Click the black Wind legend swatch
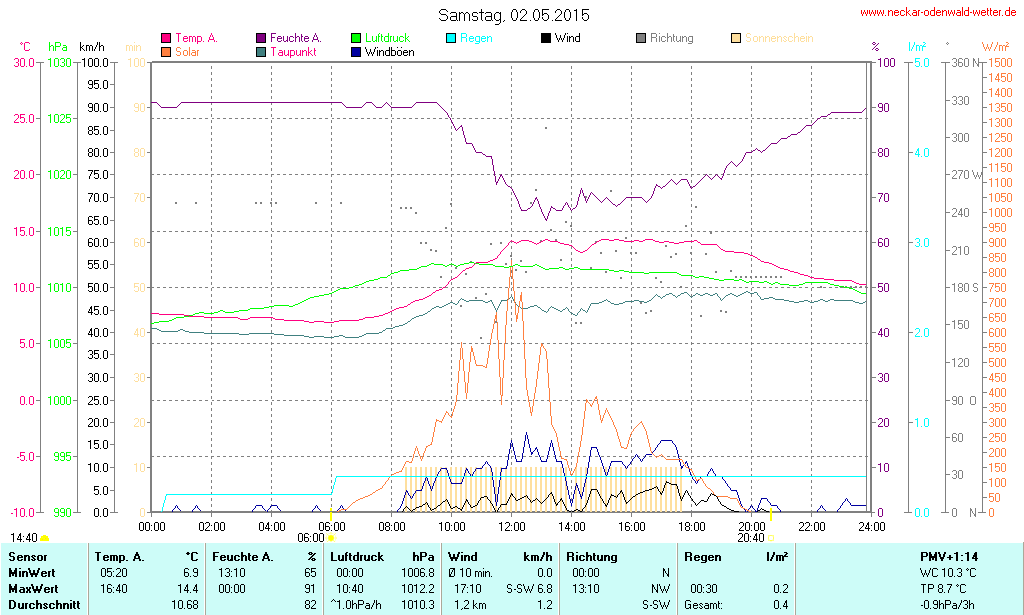The height and width of the screenshot is (615, 1024). [x=545, y=38]
